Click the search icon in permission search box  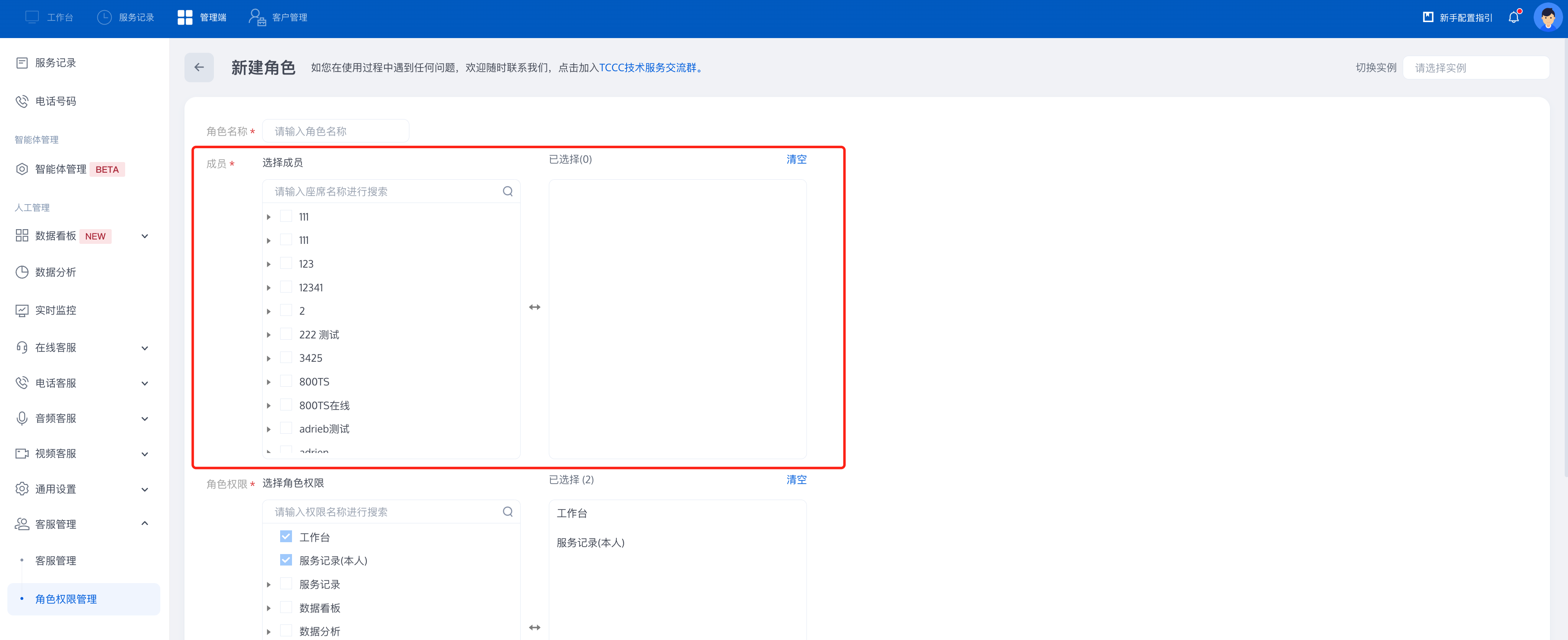[x=508, y=512]
